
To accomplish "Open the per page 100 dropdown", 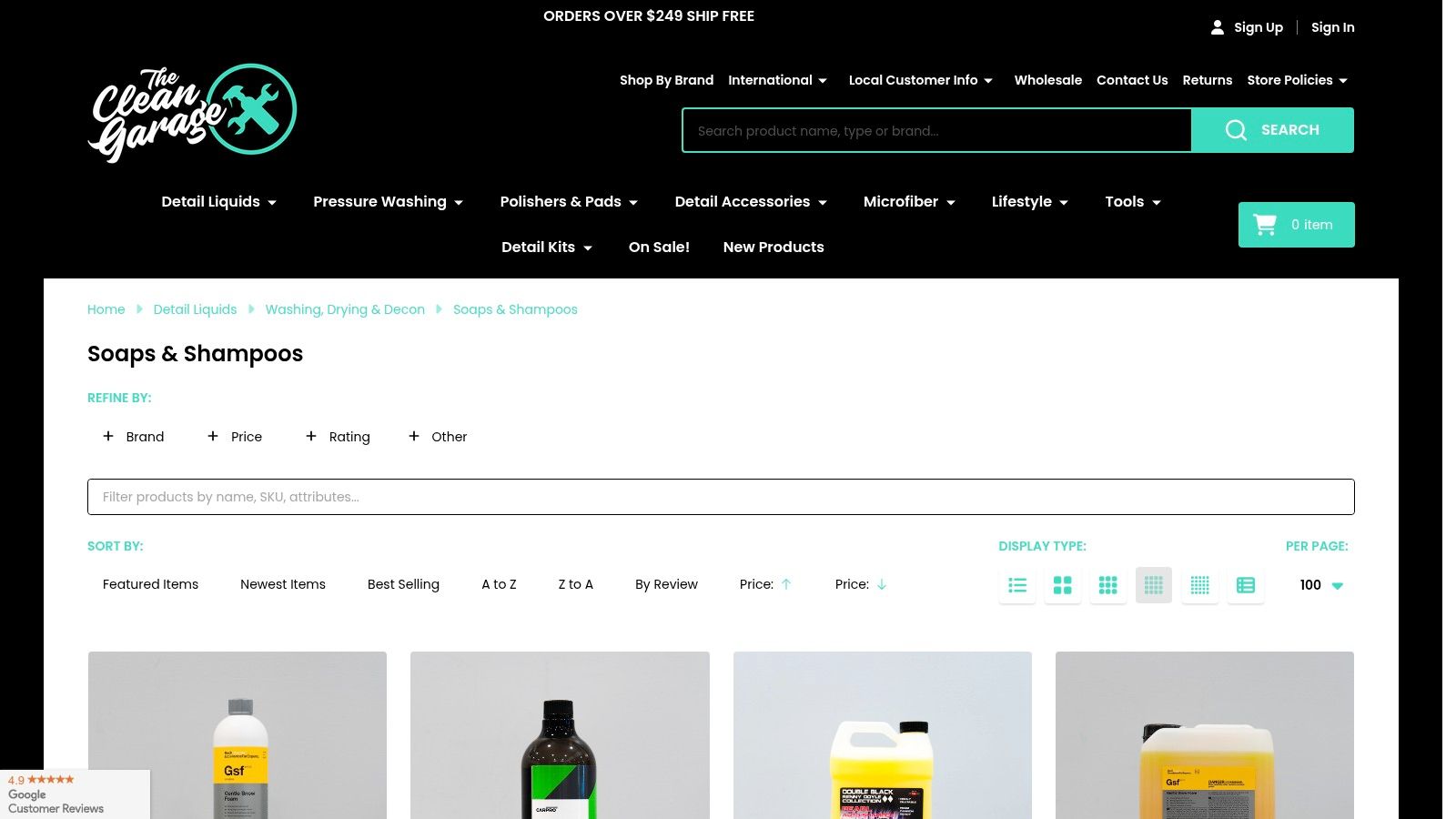I will 1321,585.
